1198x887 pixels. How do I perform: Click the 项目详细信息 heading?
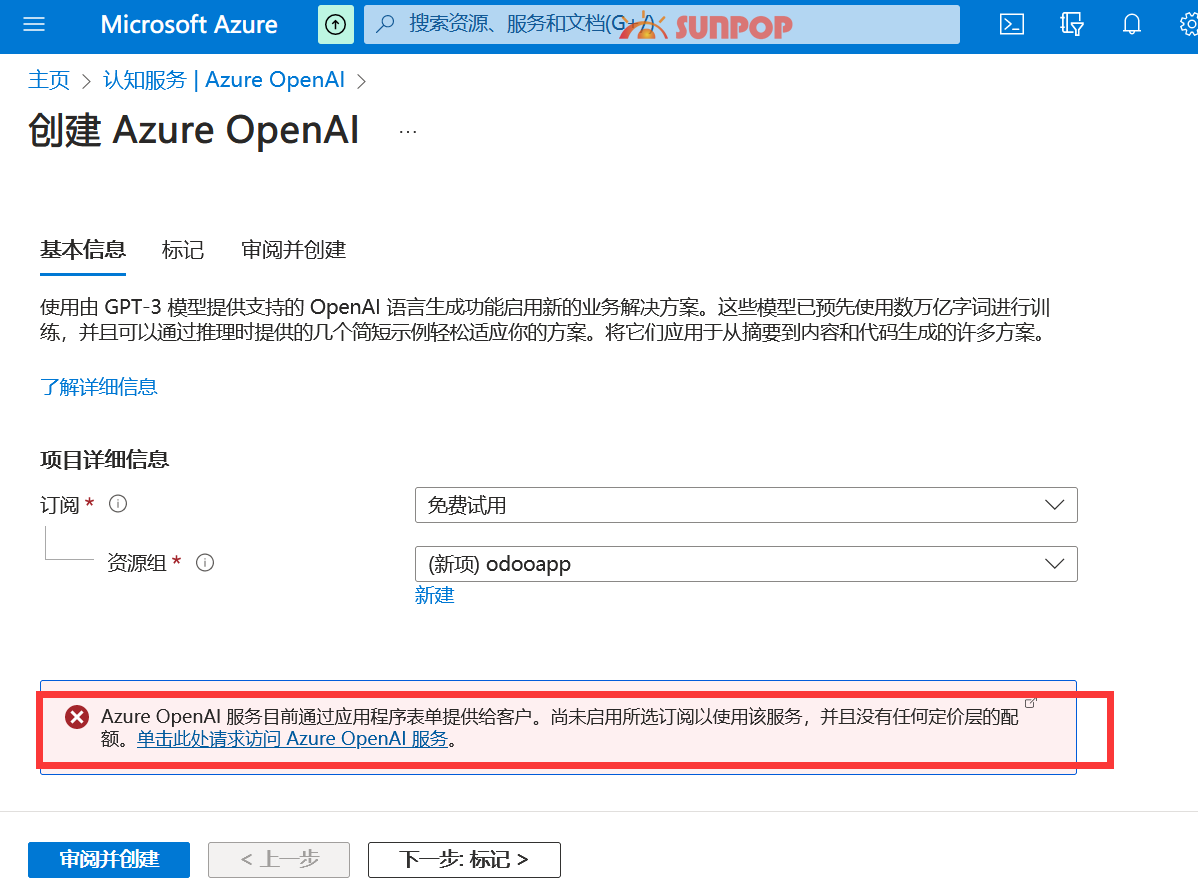(104, 459)
